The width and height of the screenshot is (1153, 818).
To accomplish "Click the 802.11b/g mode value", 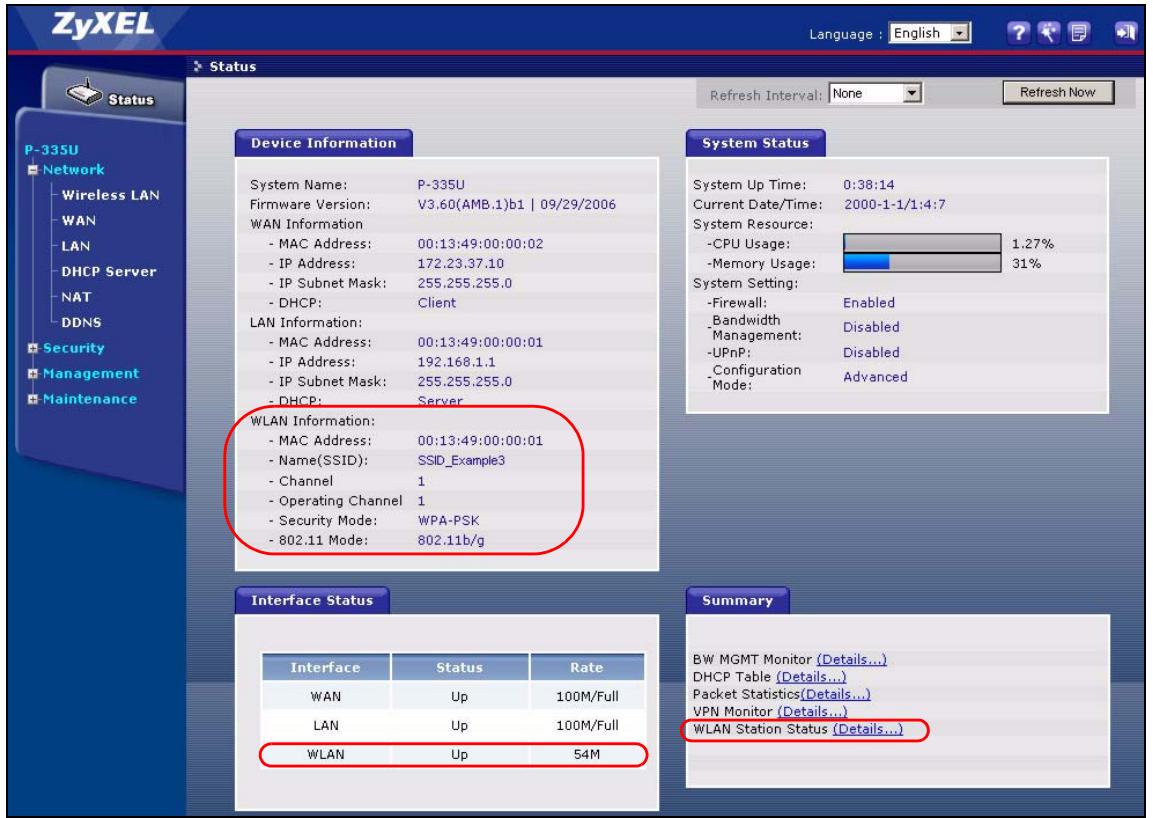I will pyautogui.click(x=451, y=541).
